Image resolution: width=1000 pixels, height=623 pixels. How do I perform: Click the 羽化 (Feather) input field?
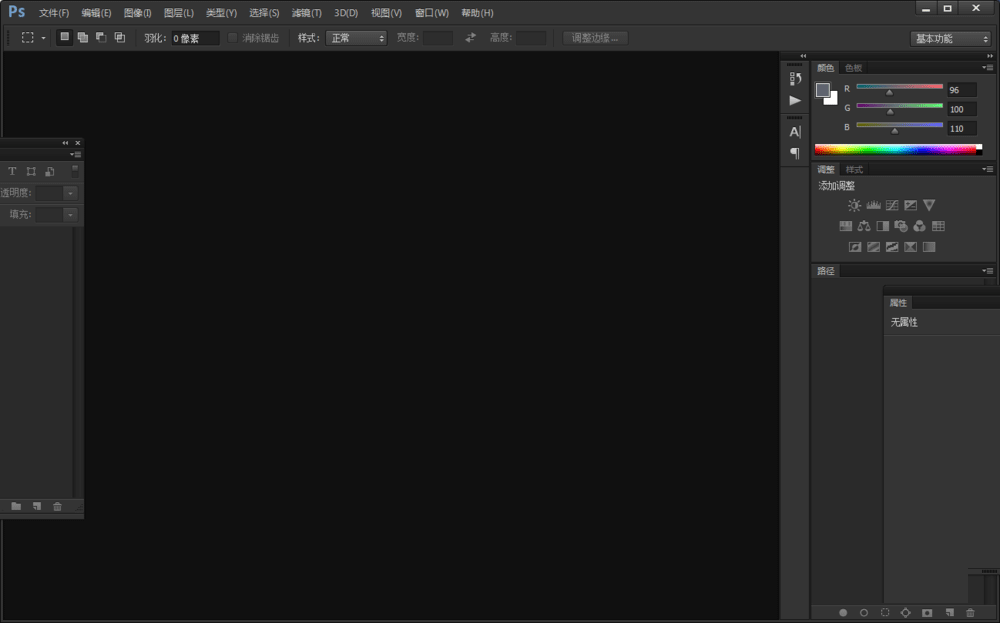click(195, 38)
